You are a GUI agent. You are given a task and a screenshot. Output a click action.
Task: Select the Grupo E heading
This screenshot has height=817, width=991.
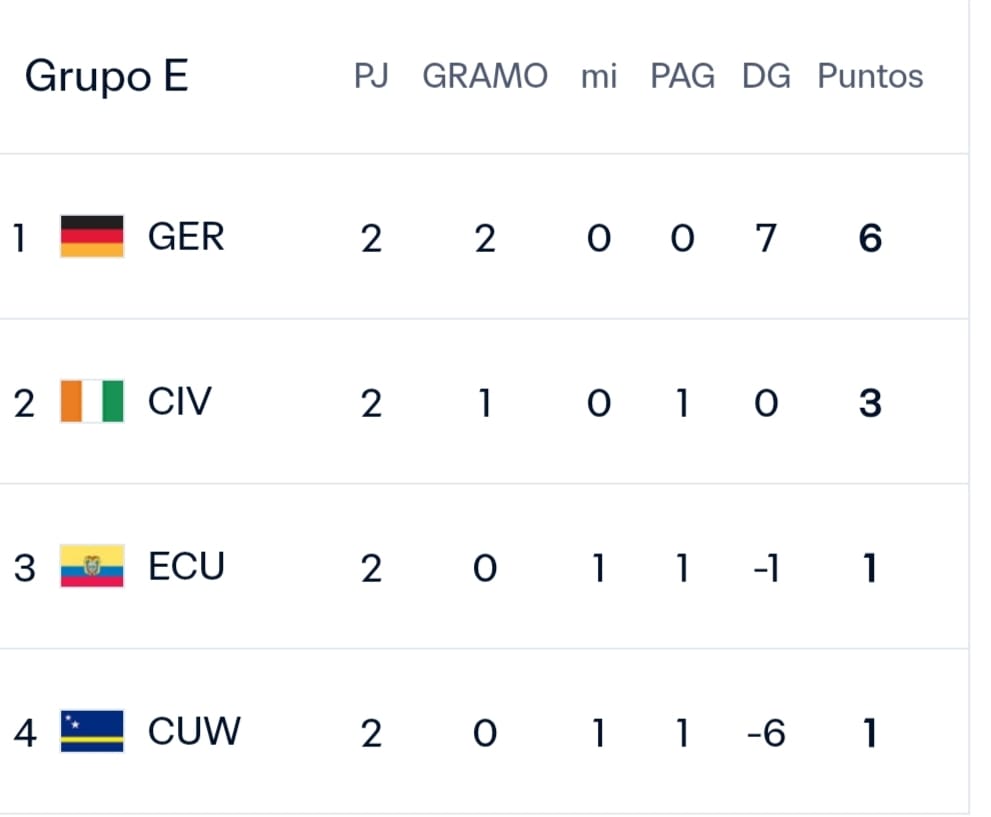click(106, 76)
